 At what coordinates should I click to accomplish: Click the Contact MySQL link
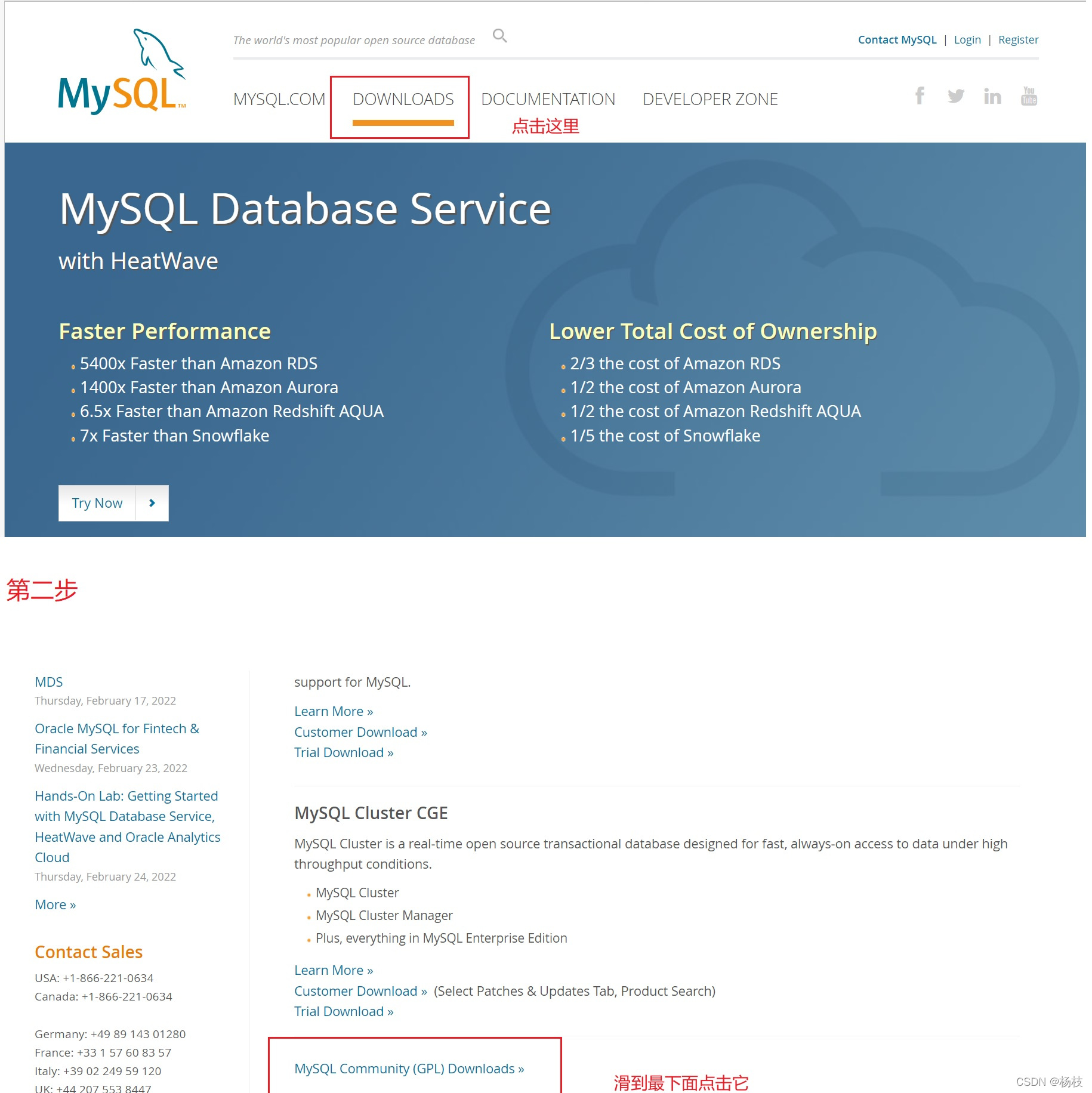point(897,40)
